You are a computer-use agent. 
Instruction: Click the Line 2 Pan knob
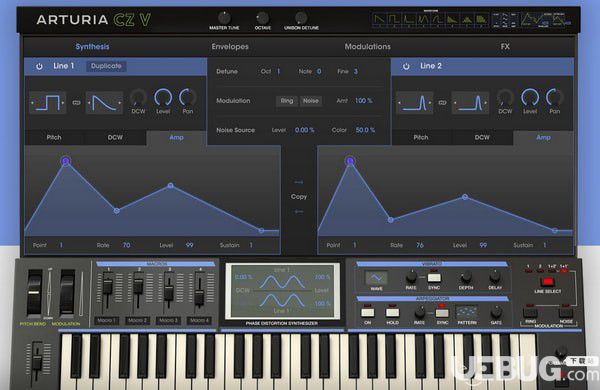pos(554,98)
